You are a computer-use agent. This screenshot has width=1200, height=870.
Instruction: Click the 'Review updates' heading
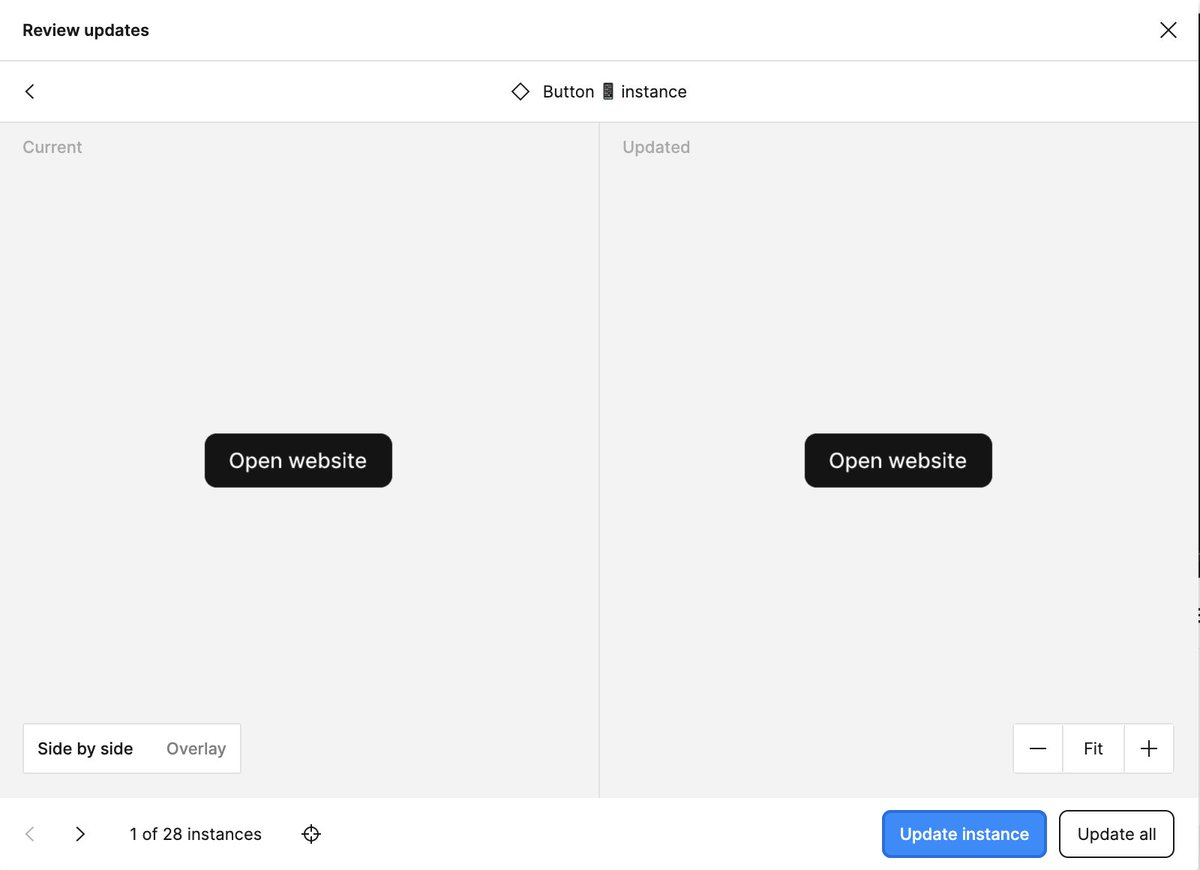(x=86, y=30)
